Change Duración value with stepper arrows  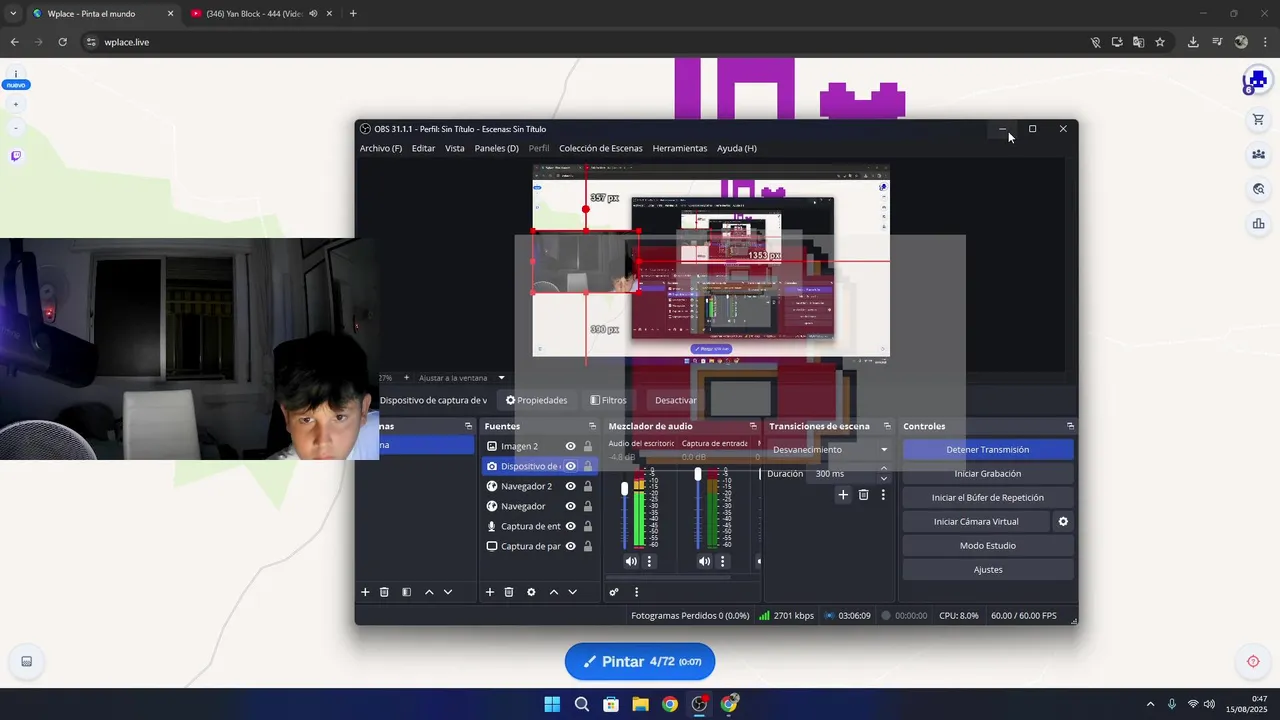point(883,474)
